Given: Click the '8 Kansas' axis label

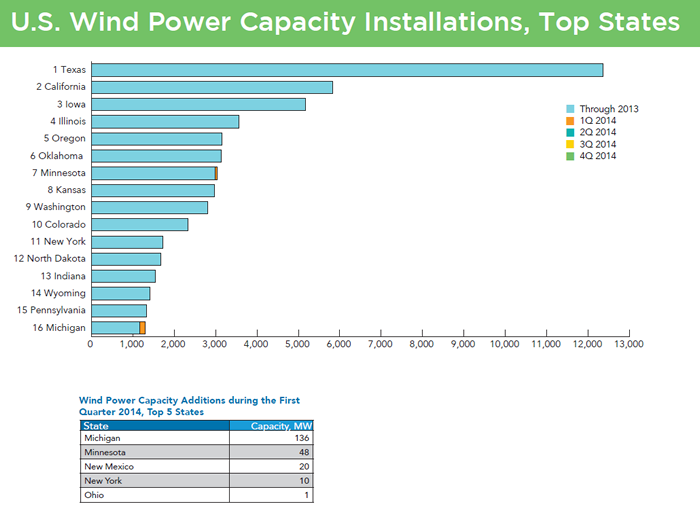Looking at the screenshot, I should tap(67, 190).
